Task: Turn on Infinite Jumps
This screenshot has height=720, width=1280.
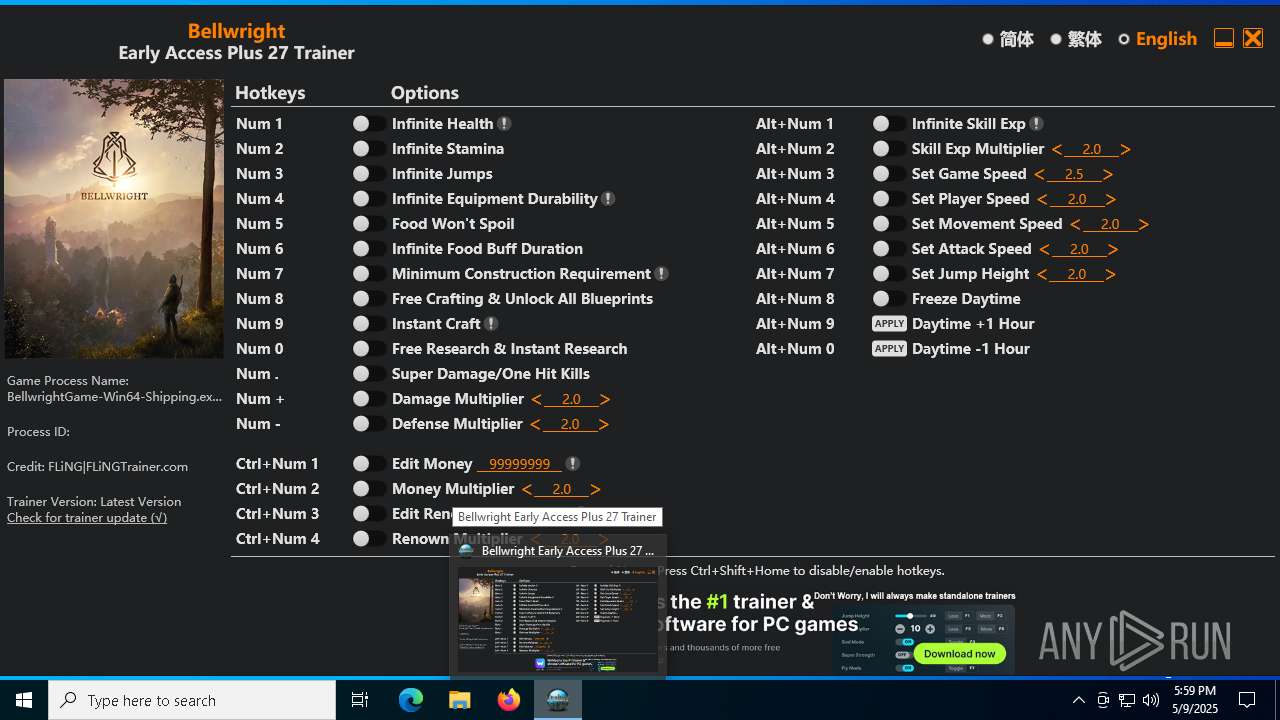Action: click(369, 174)
